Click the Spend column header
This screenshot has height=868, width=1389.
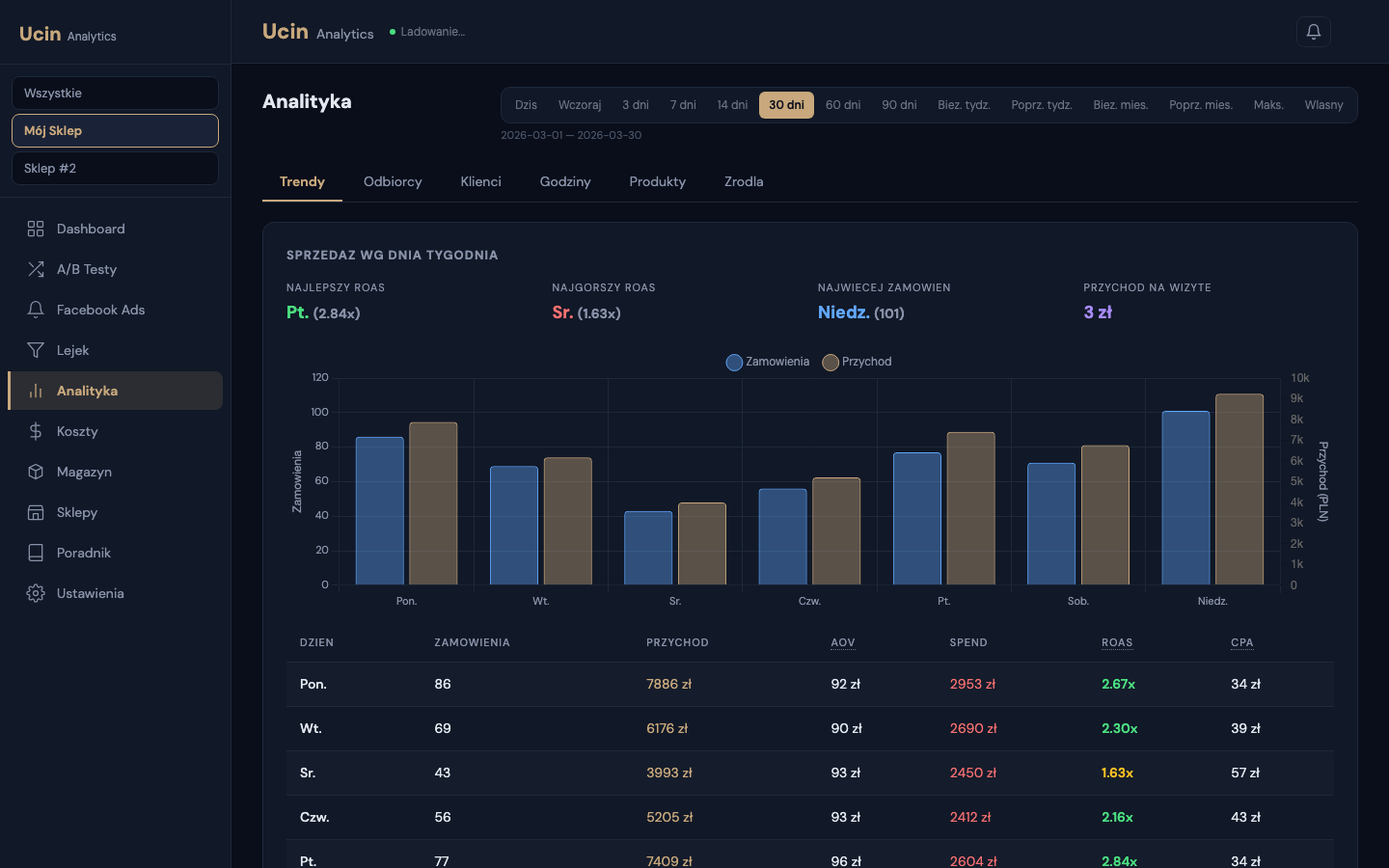click(968, 642)
